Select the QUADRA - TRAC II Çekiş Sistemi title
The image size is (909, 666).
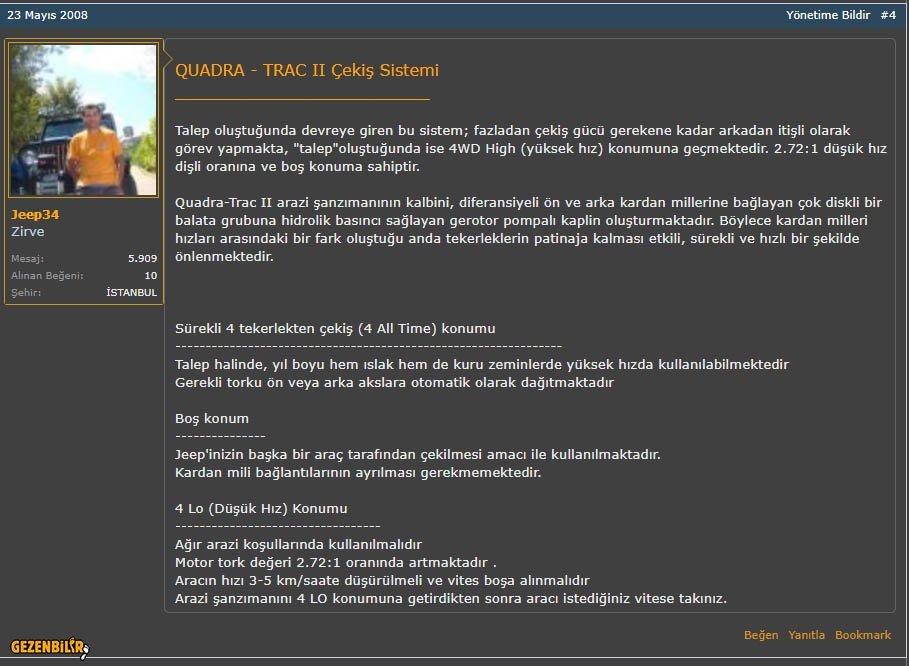coord(307,70)
